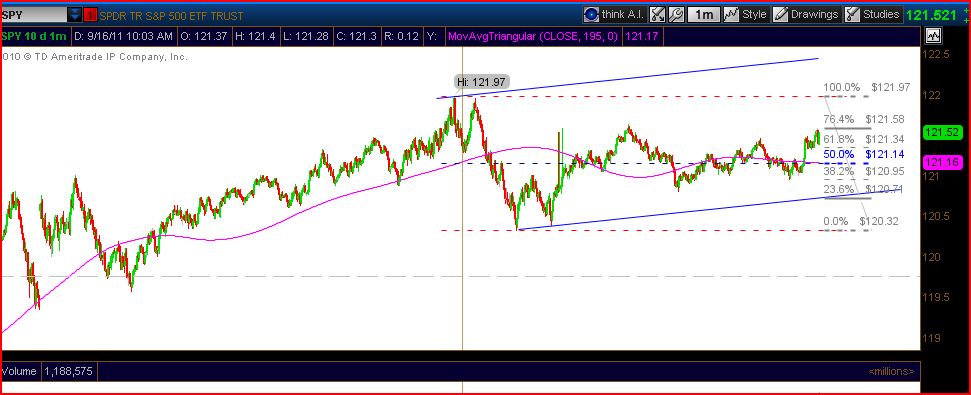
Task: Open the Studies beaker icon
Action: [853, 14]
